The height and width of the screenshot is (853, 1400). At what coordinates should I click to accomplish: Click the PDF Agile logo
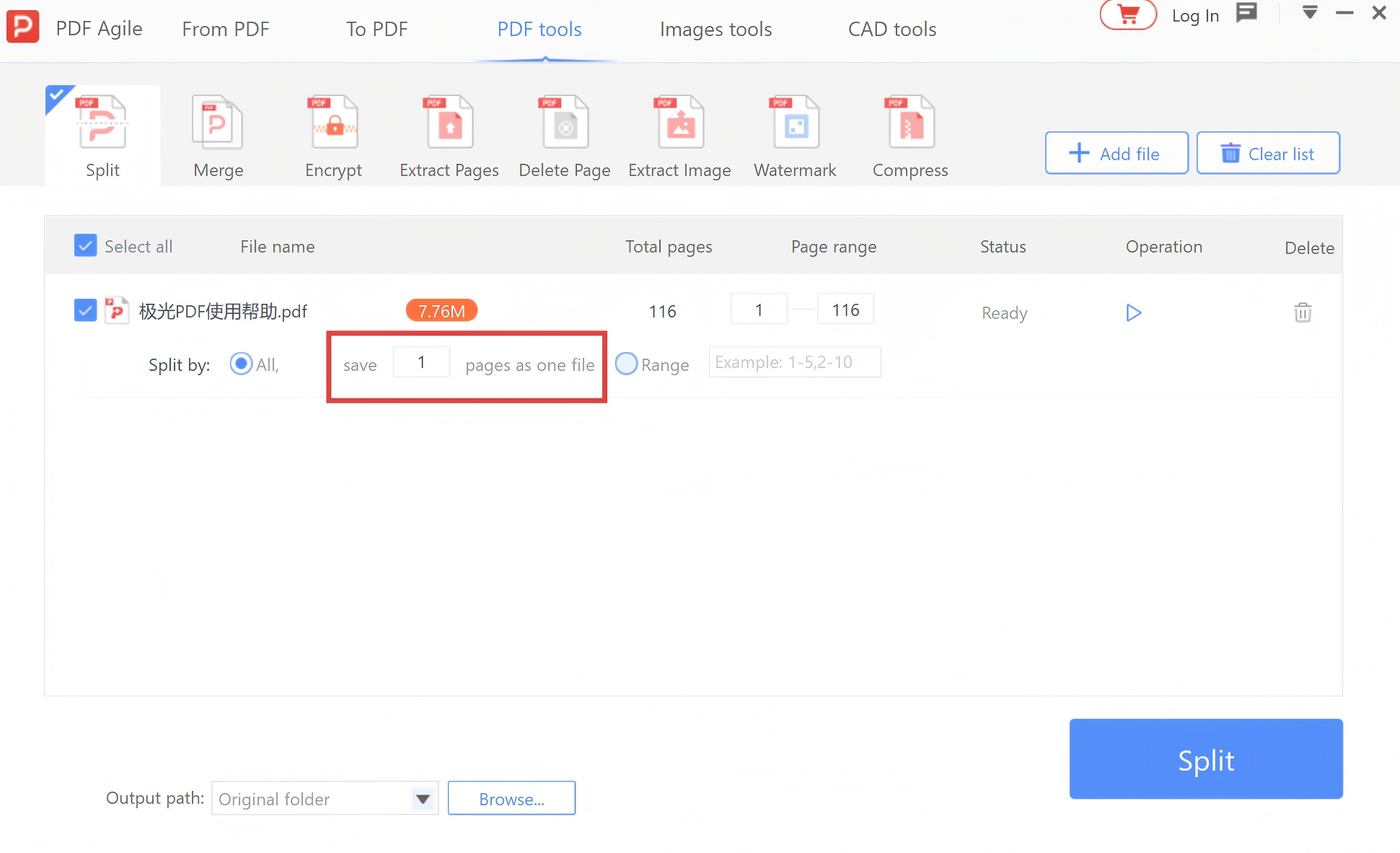[23, 27]
